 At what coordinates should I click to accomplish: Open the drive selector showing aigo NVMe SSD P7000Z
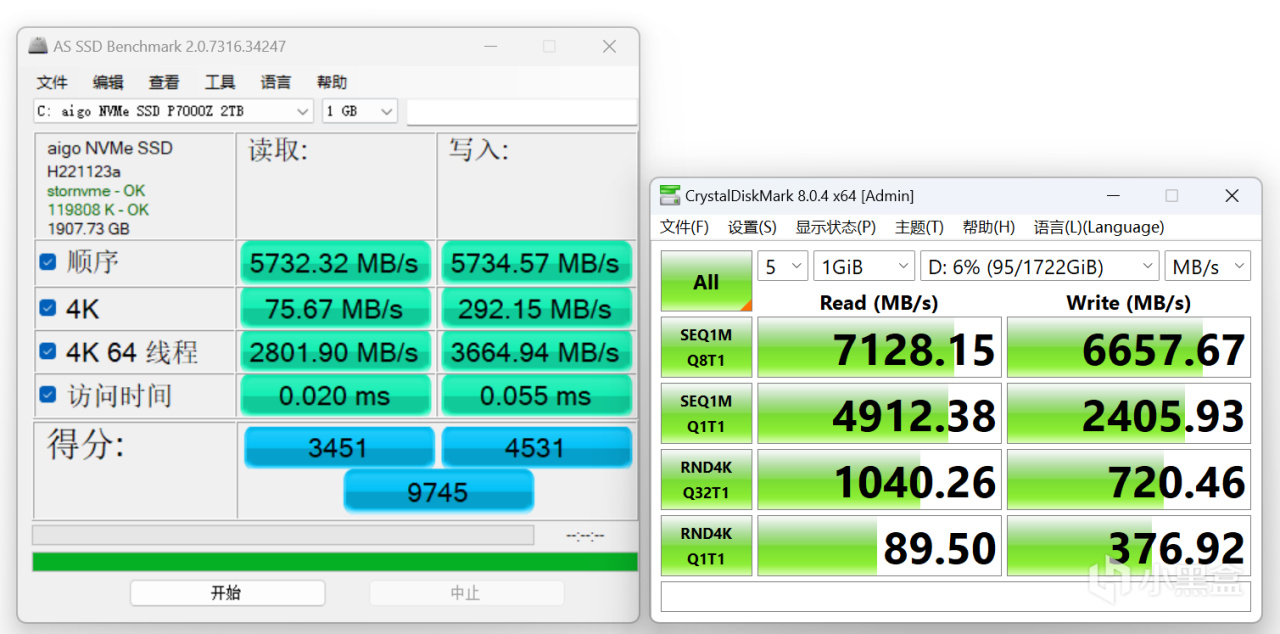pyautogui.click(x=173, y=111)
